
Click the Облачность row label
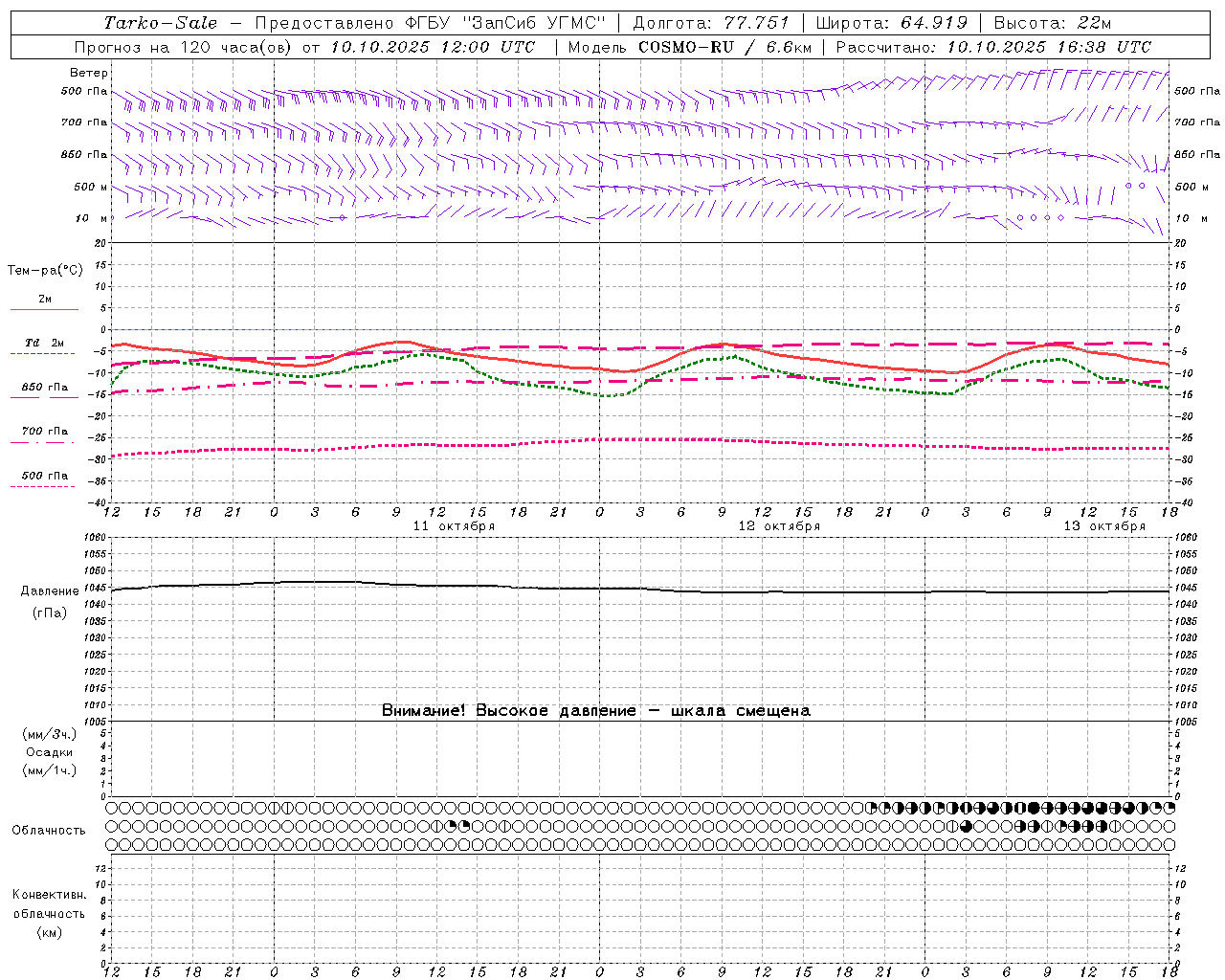click(x=49, y=831)
